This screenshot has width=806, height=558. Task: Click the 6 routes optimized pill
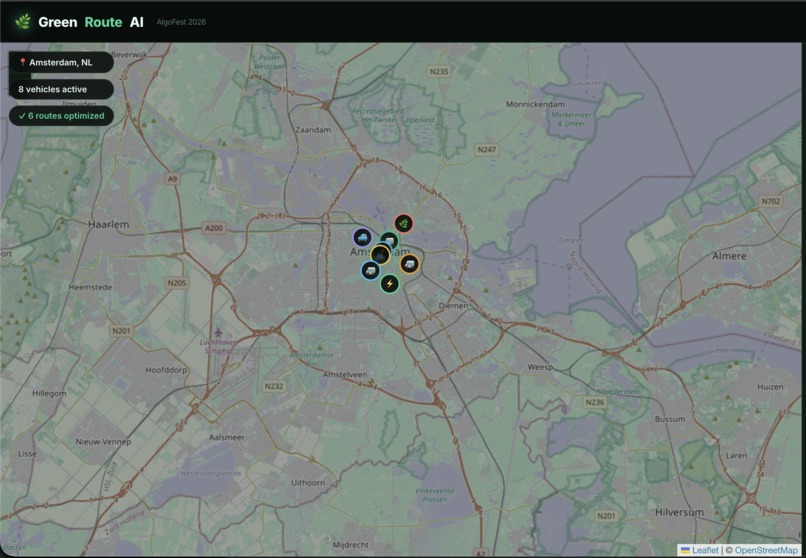[61, 116]
